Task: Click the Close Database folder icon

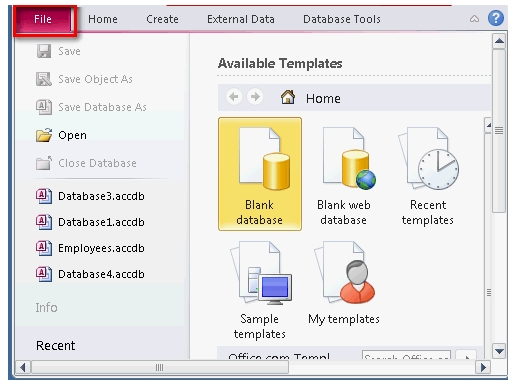Action: pyautogui.click(x=44, y=163)
